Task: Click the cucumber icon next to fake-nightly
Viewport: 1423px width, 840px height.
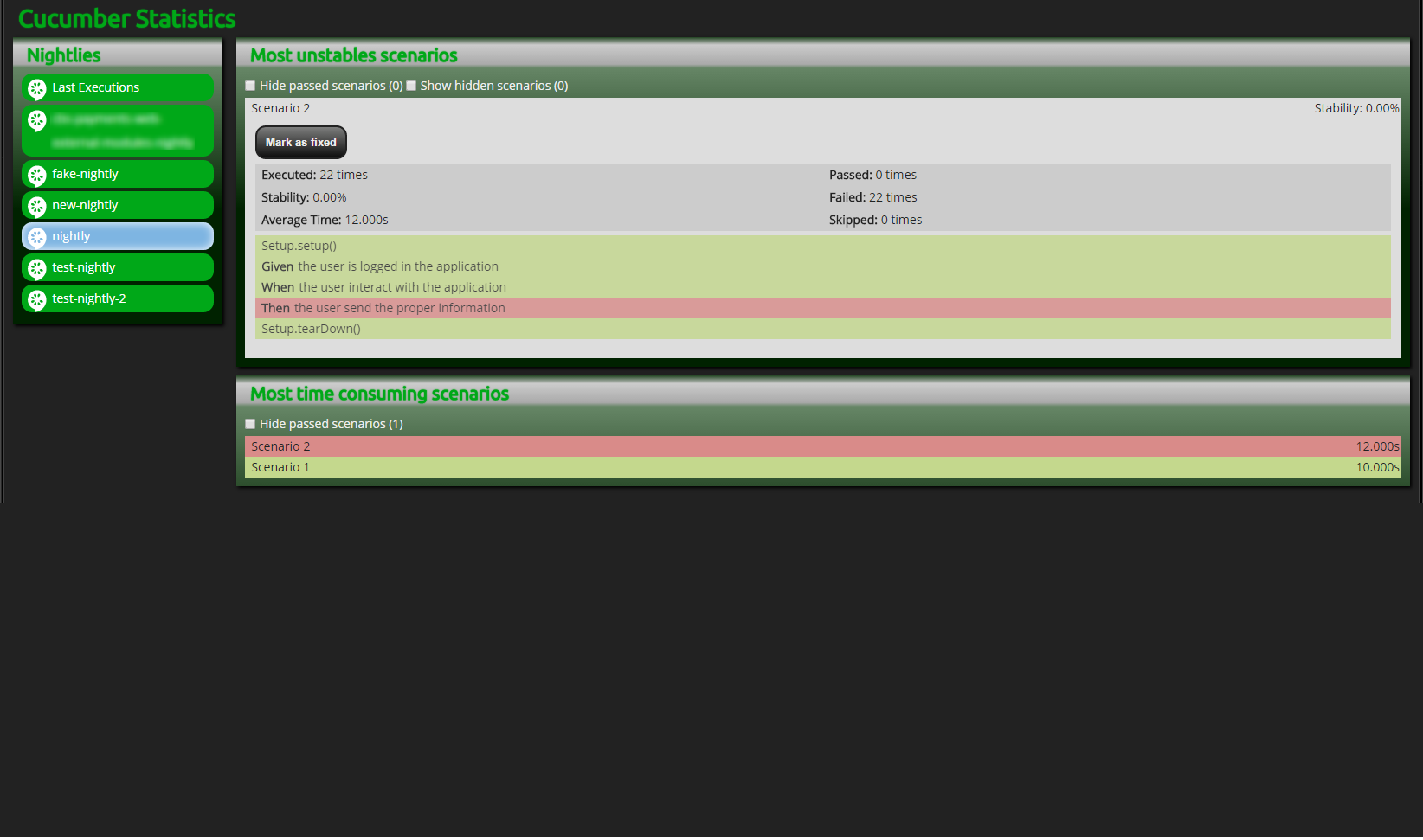Action: (x=37, y=175)
